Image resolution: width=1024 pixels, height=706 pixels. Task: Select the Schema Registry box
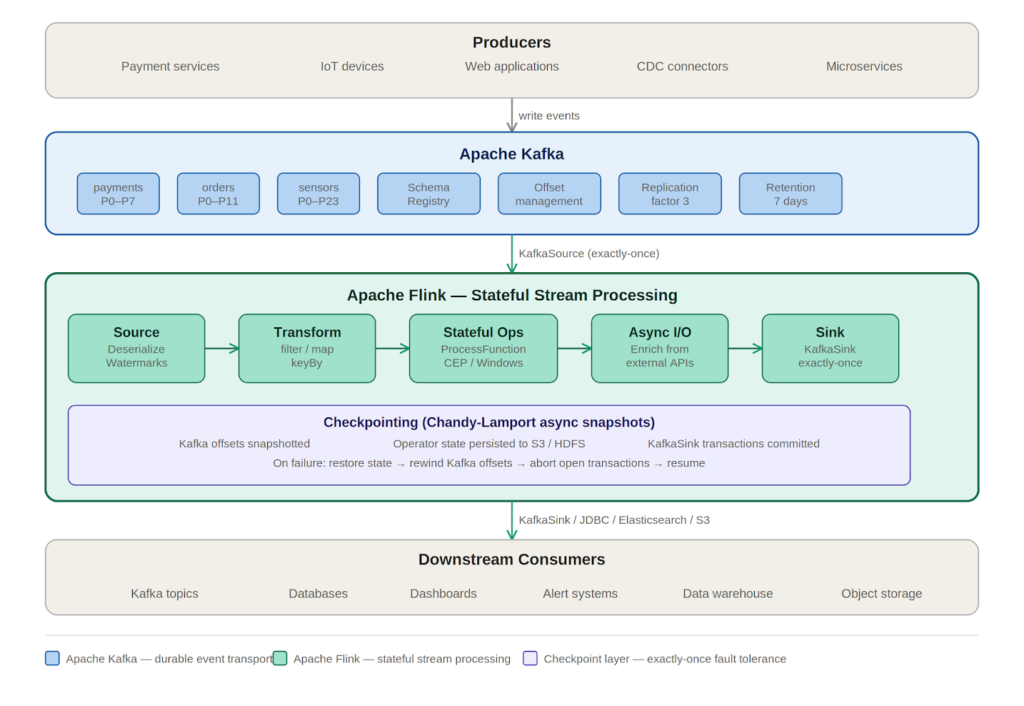[428, 194]
